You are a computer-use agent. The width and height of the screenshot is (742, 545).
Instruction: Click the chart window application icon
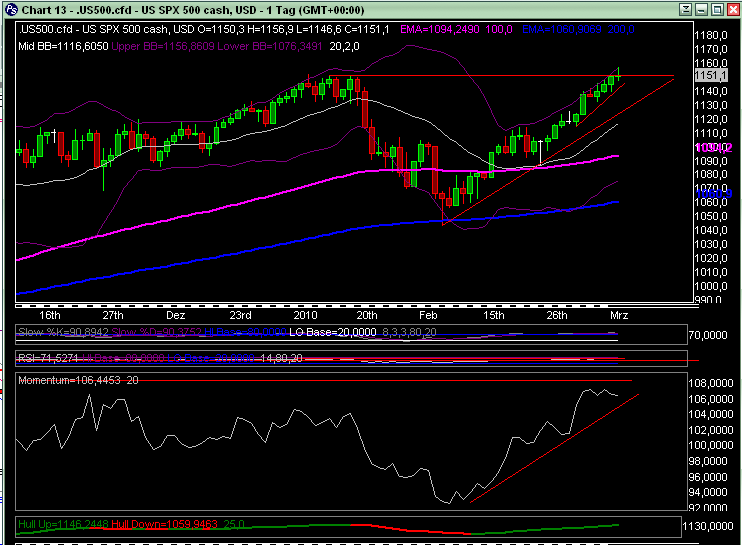coord(11,9)
